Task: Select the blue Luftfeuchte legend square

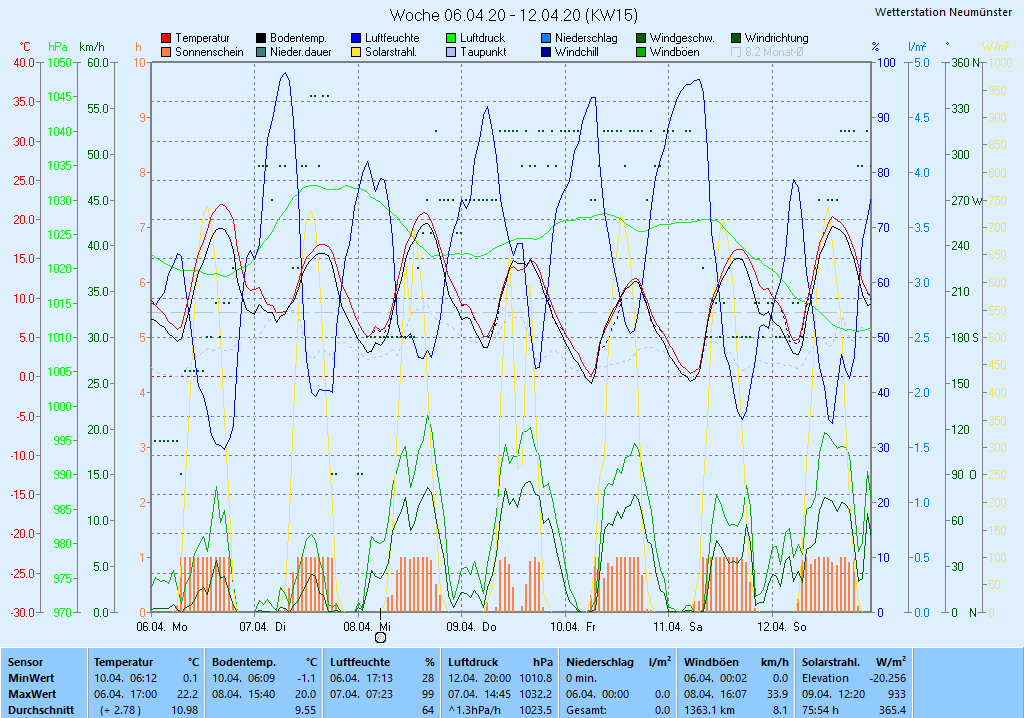Action: tap(357, 38)
